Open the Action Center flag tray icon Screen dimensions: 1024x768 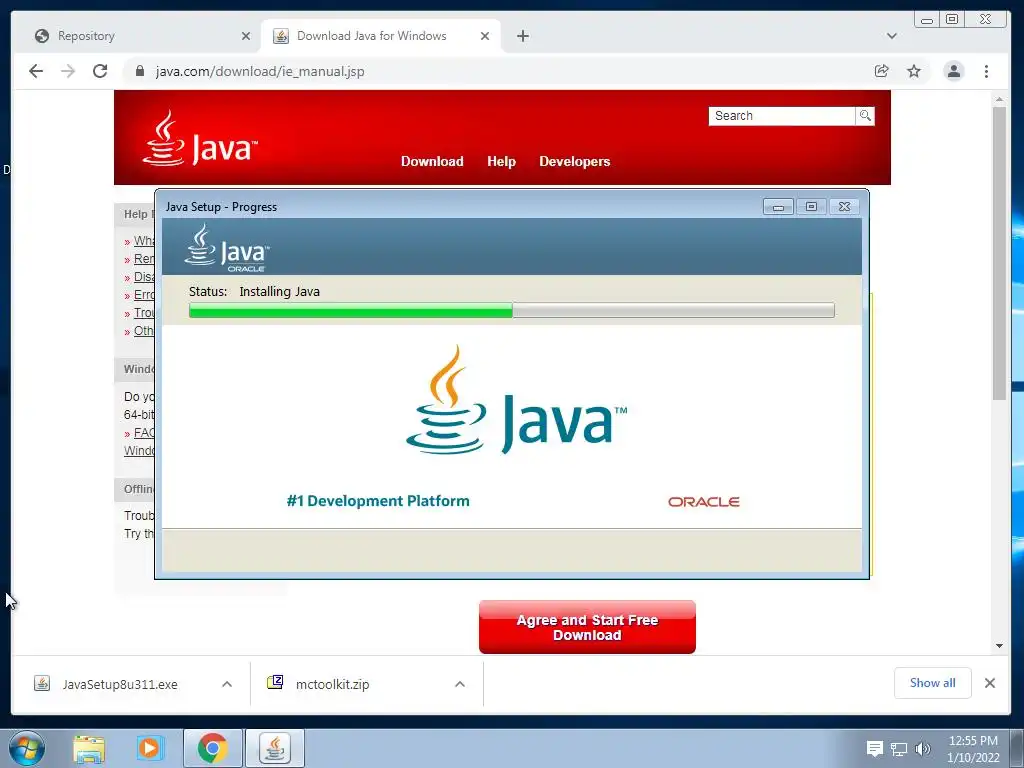point(874,749)
